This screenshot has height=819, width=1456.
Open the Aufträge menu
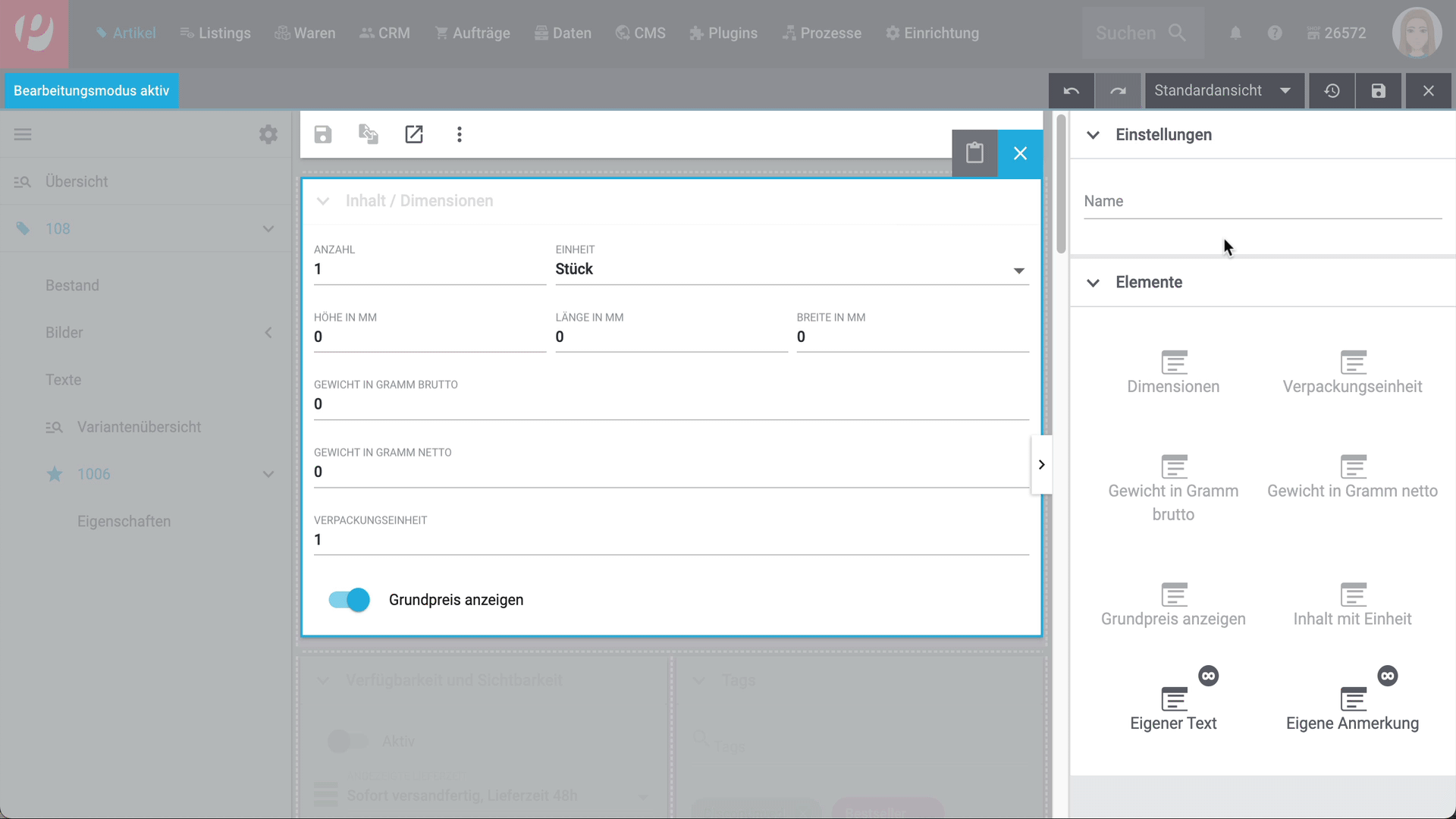[472, 33]
